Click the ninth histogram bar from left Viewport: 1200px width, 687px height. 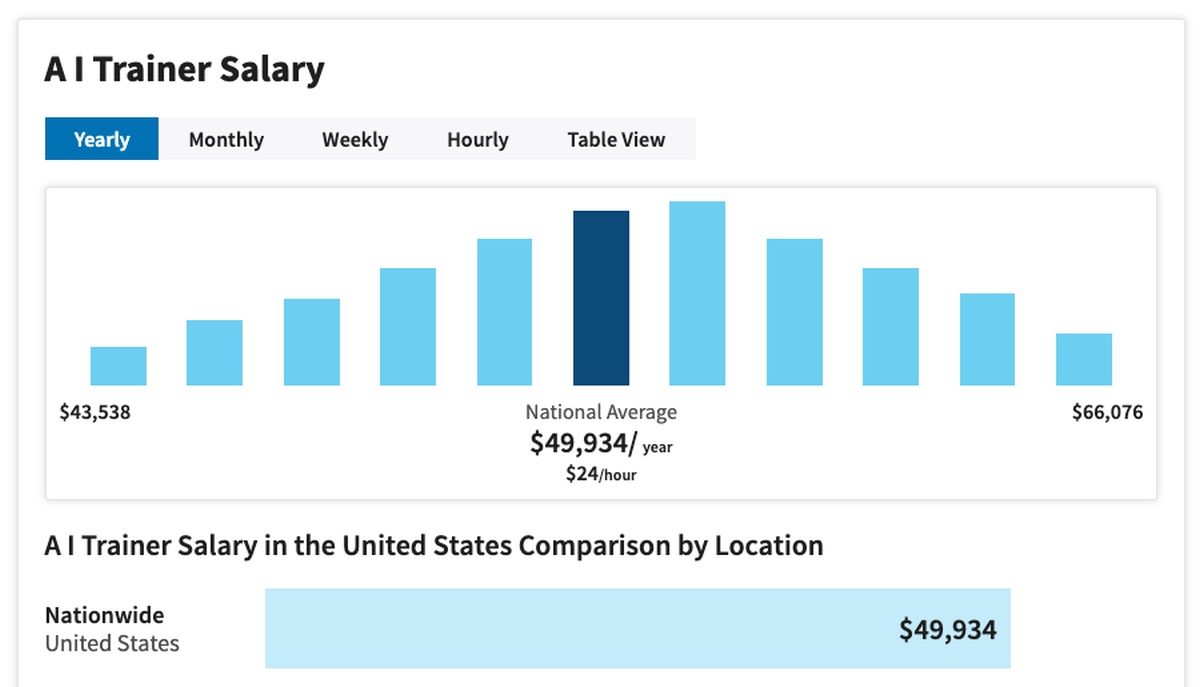coord(890,327)
